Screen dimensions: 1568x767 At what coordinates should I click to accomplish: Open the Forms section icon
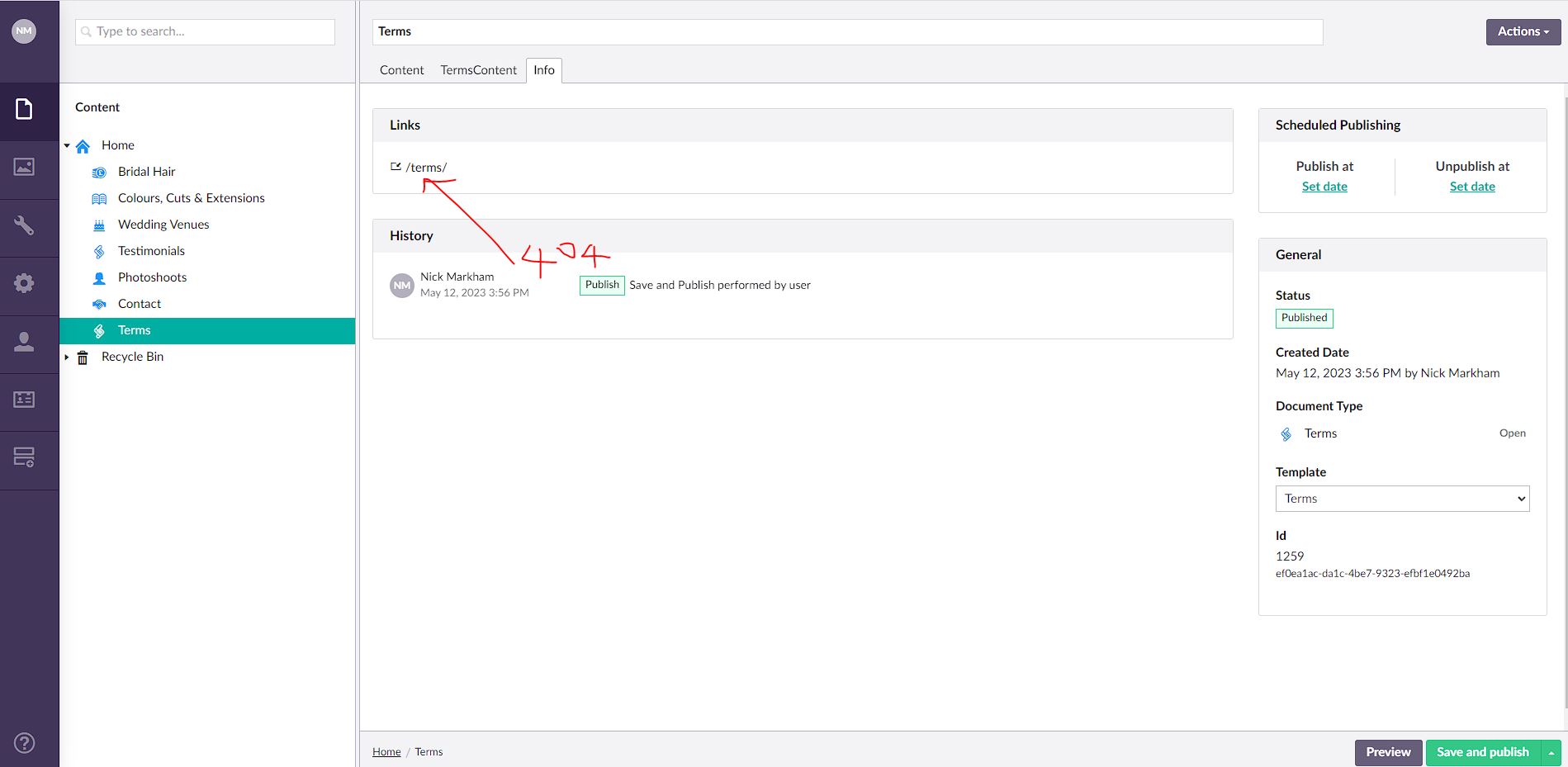24,457
